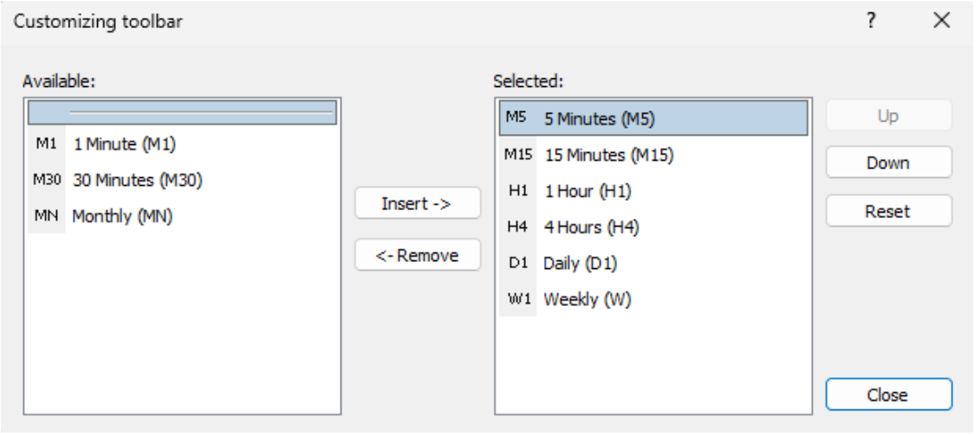The image size is (976, 435).
Task: Select '30 Minutes (M30)' text in Available list
Action: coord(138,180)
